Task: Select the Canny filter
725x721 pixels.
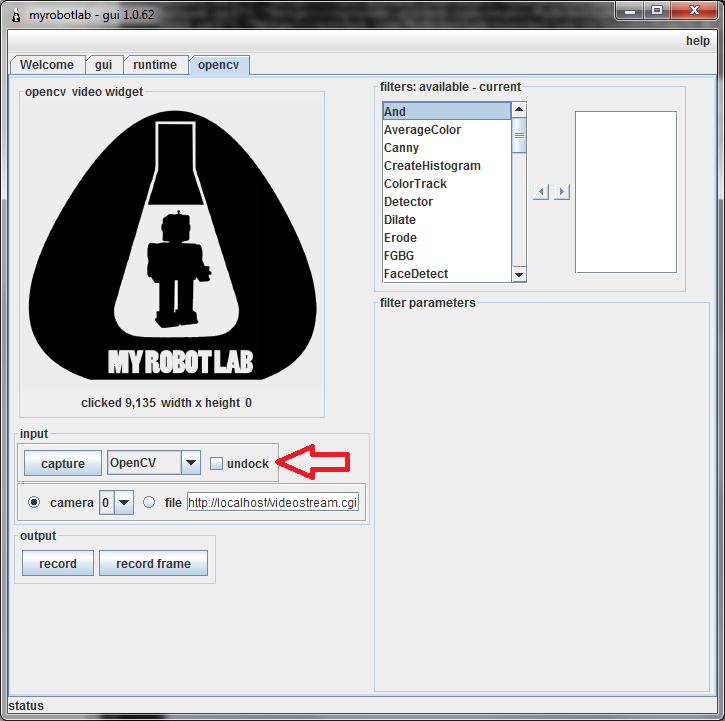Action: (x=447, y=148)
